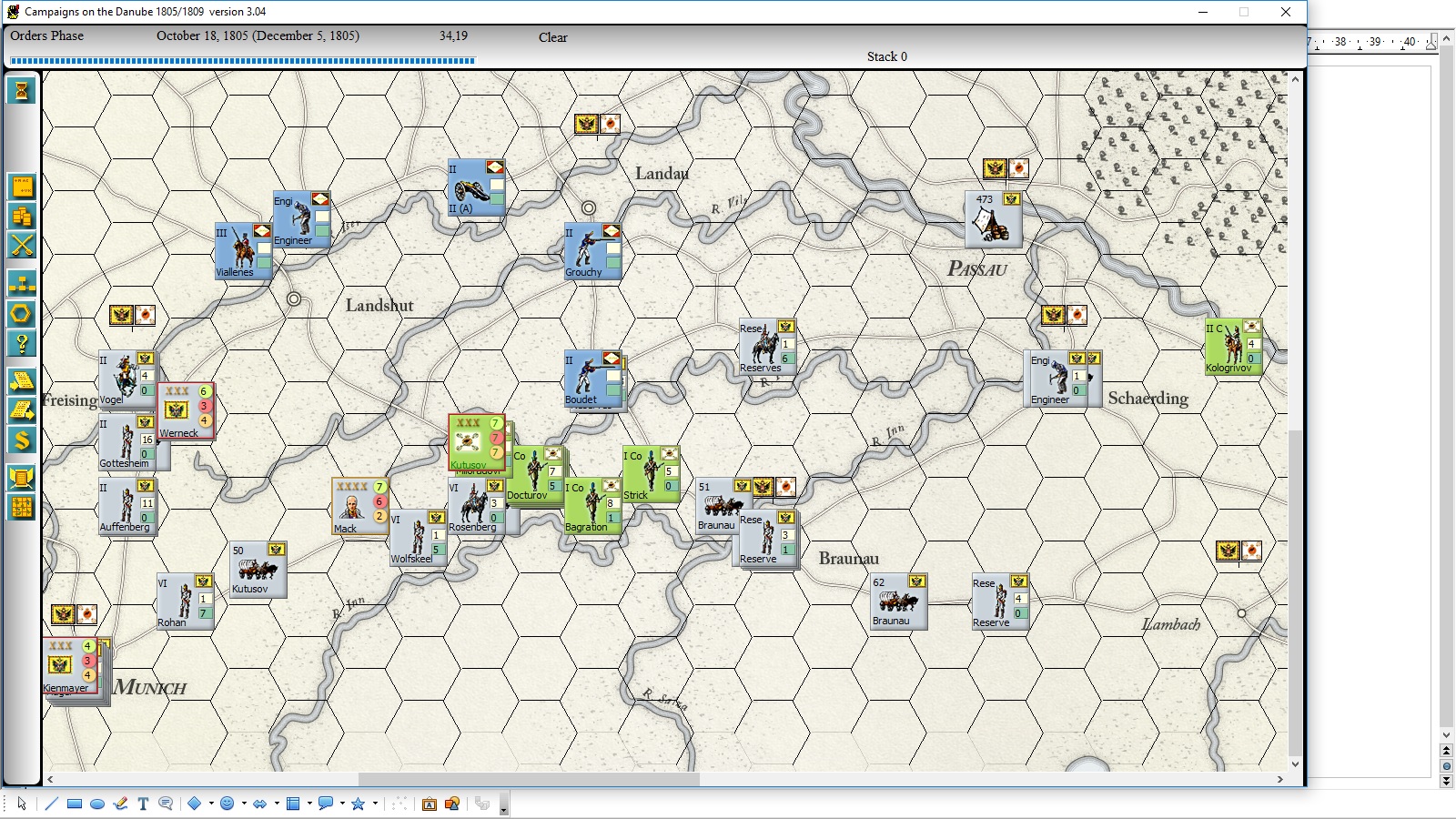Expand the Flowchart dropdown arrow
This screenshot has width=1456, height=819.
coord(309,804)
